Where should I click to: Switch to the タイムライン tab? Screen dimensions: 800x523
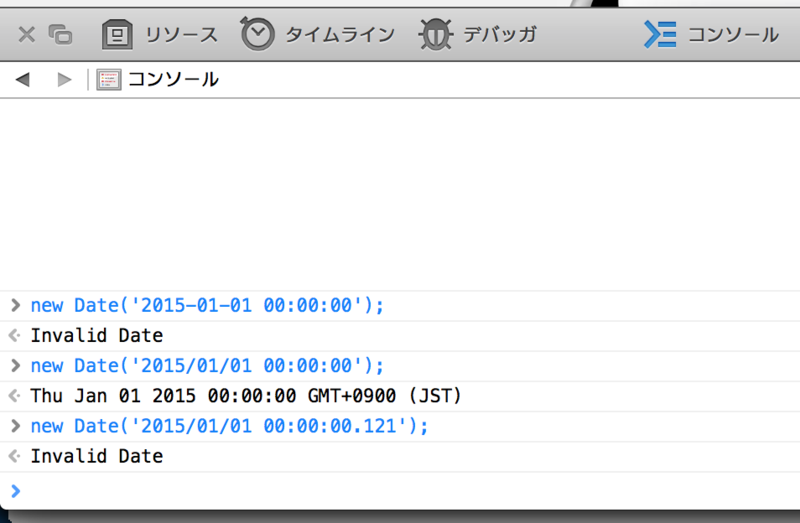[x=340, y=35]
